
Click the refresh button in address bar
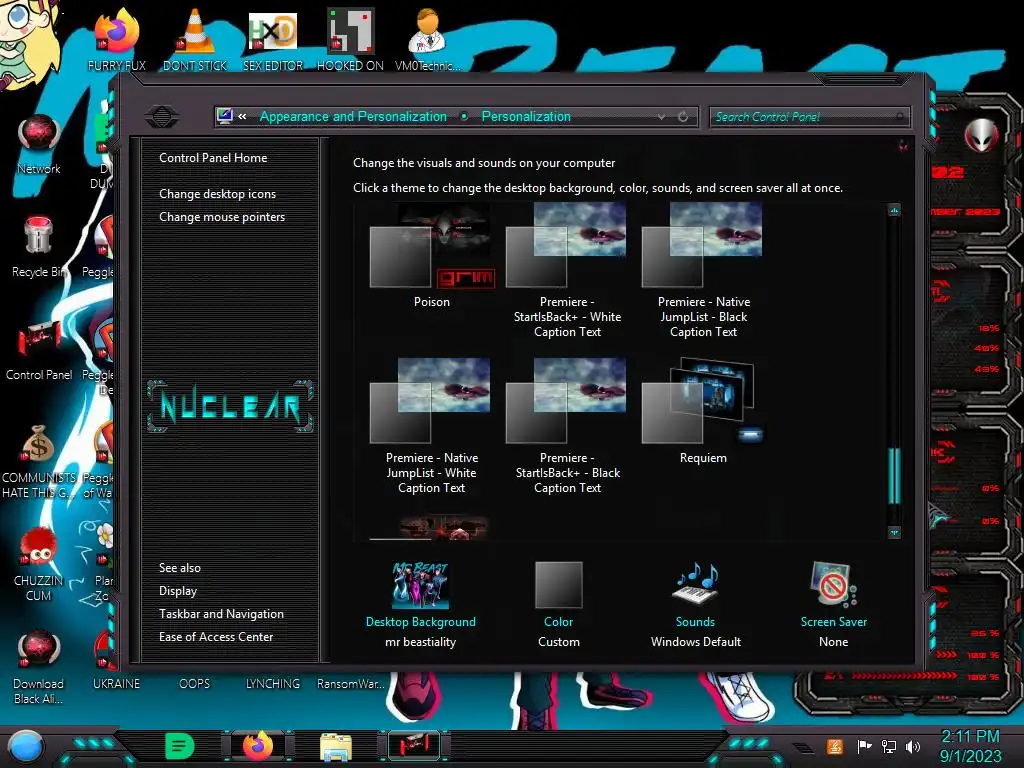(683, 117)
